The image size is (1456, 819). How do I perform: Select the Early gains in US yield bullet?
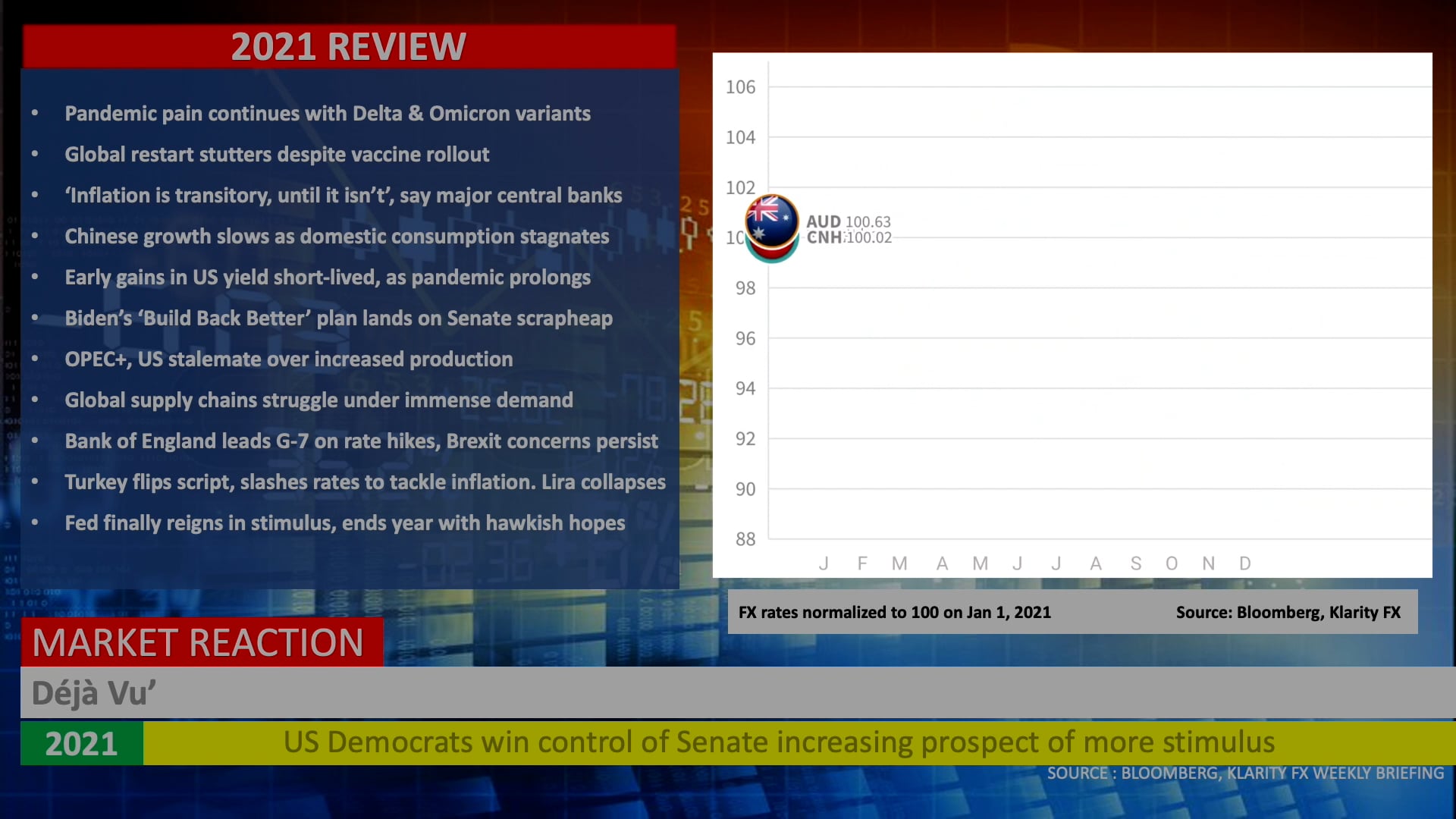(x=328, y=278)
